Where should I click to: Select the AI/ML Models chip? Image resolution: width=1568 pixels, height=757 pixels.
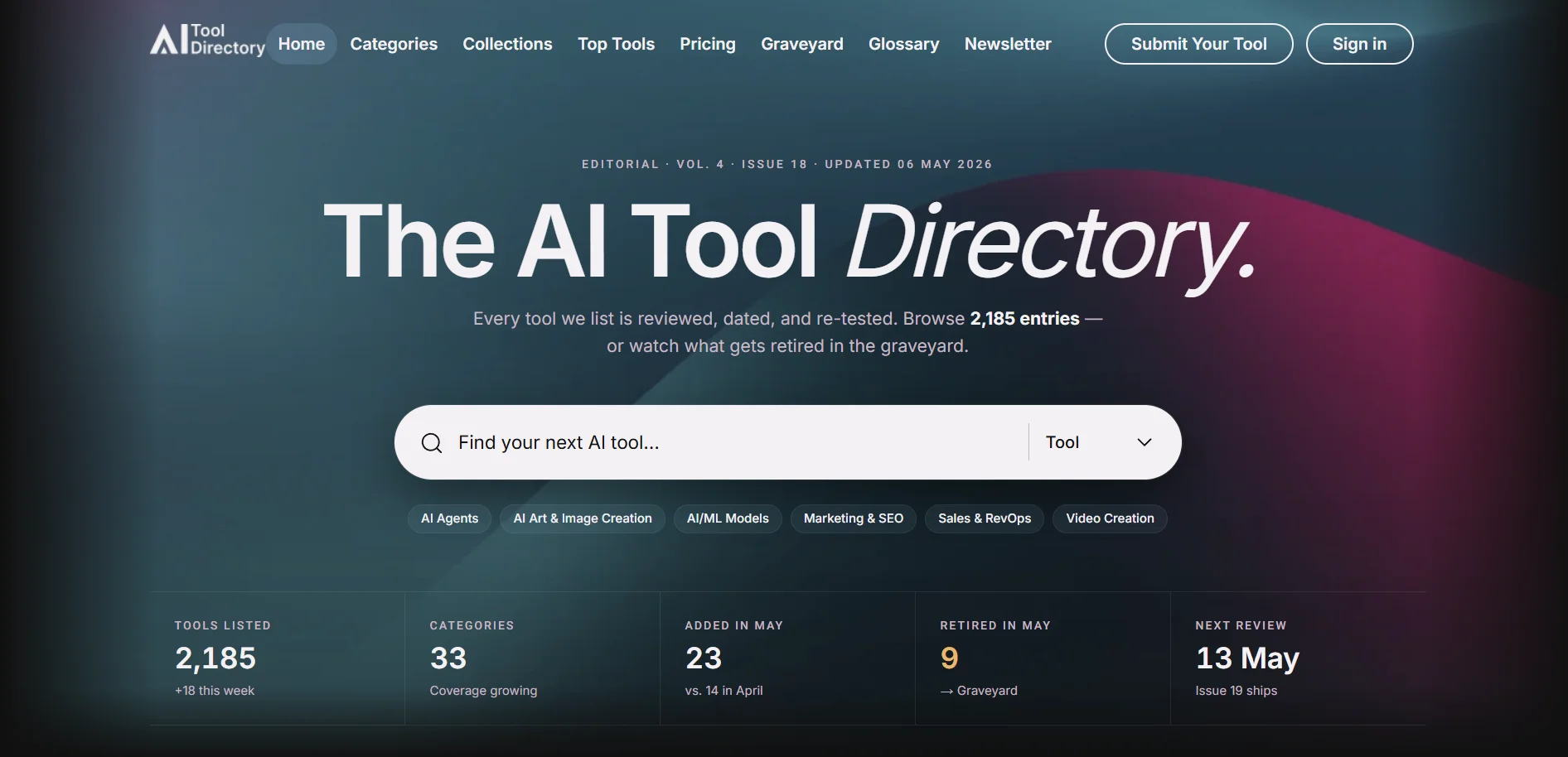point(728,518)
